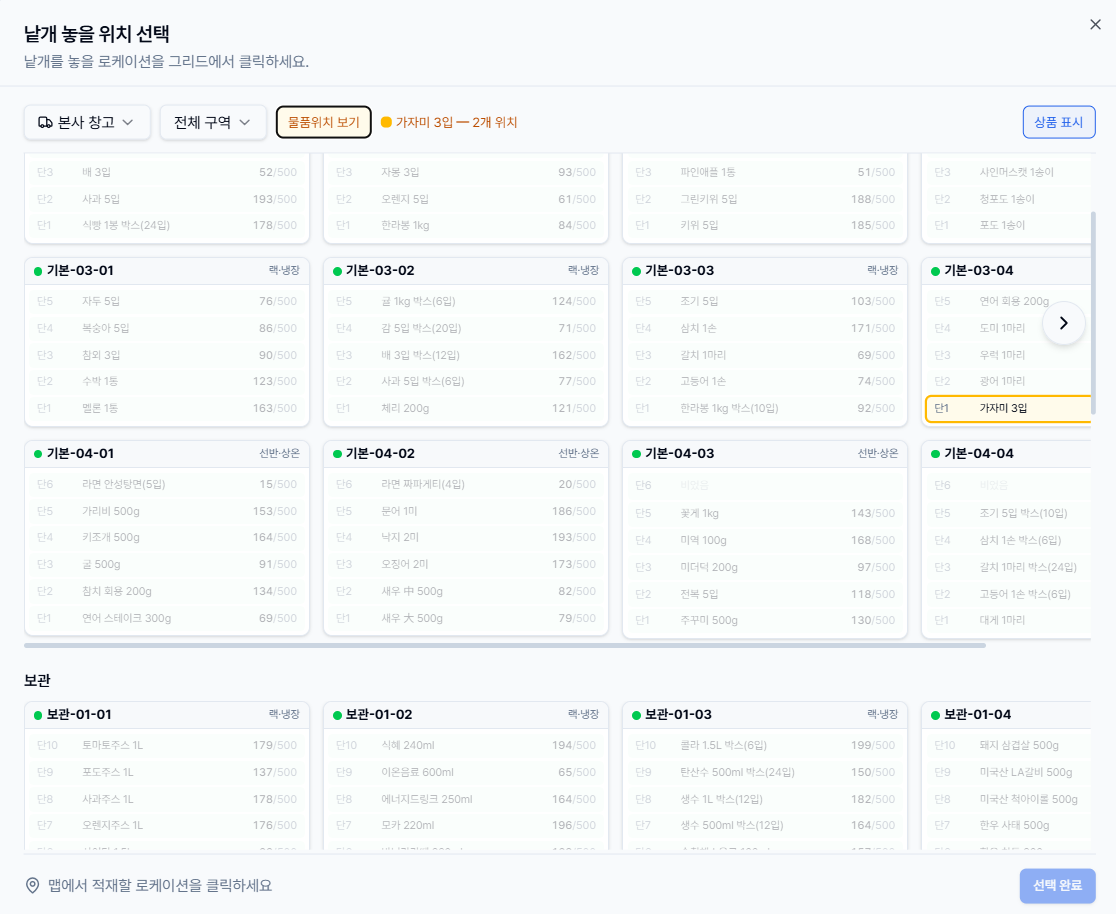Select the 한라봉 1kg row at top
This screenshot has height=914, width=1116.
465,226
